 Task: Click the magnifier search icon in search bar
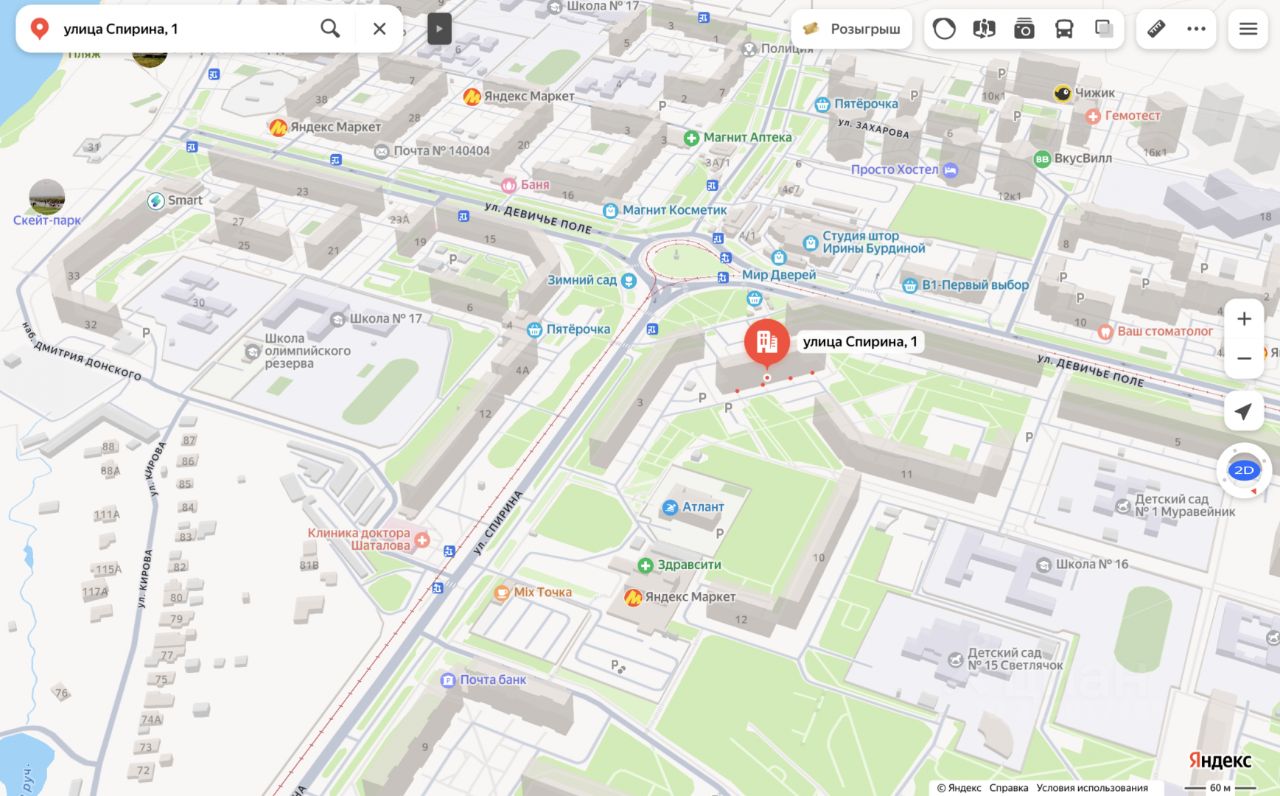coord(330,28)
